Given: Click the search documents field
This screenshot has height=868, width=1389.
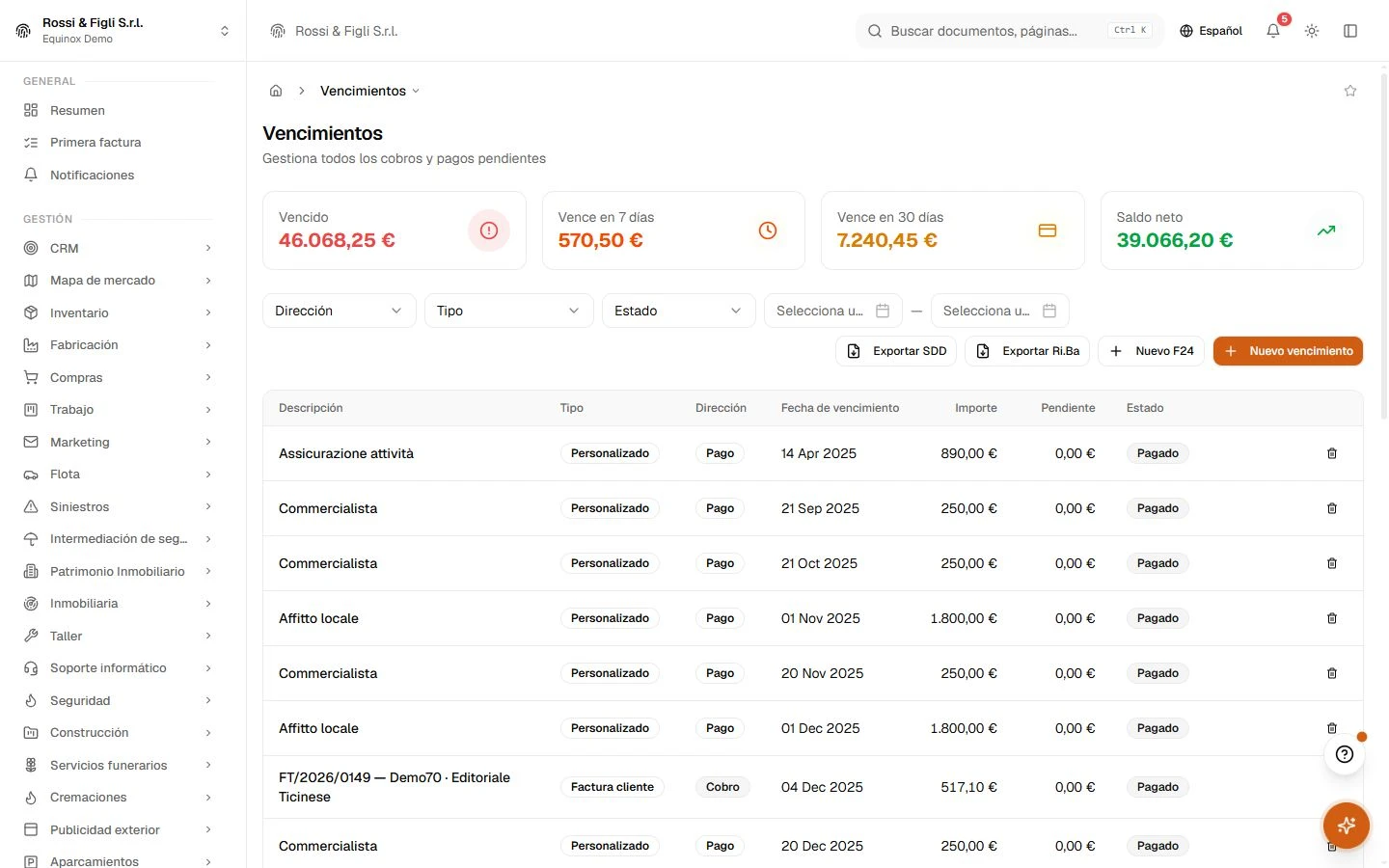Looking at the screenshot, I should click(x=1010, y=31).
